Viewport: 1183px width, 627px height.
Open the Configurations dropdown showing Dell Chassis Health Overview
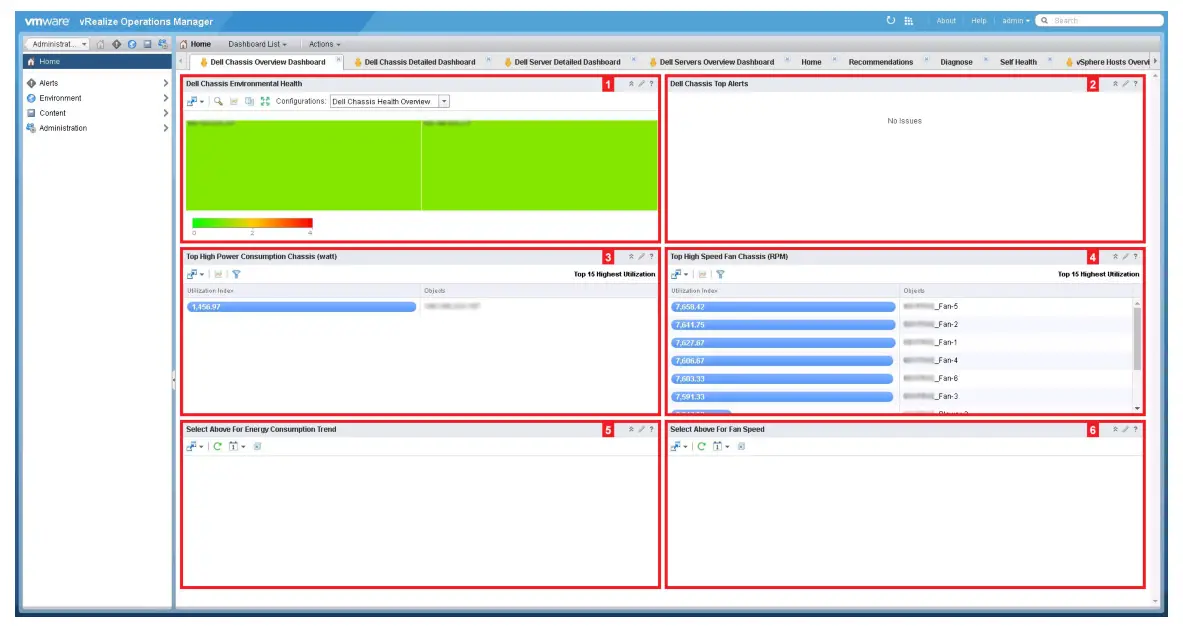pos(445,101)
